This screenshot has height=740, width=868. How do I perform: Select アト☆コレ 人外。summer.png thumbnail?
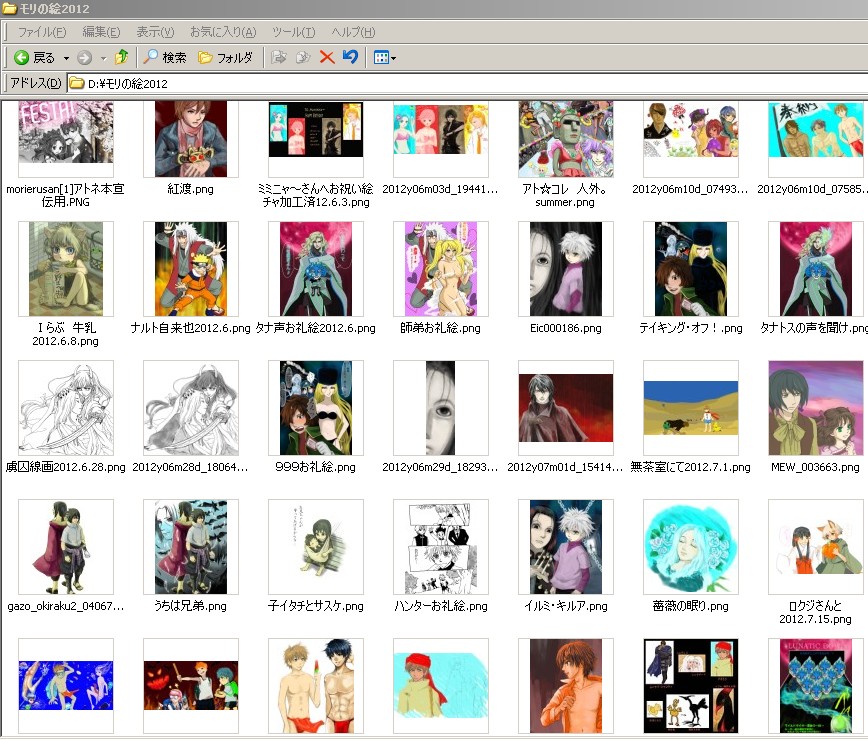click(x=566, y=139)
